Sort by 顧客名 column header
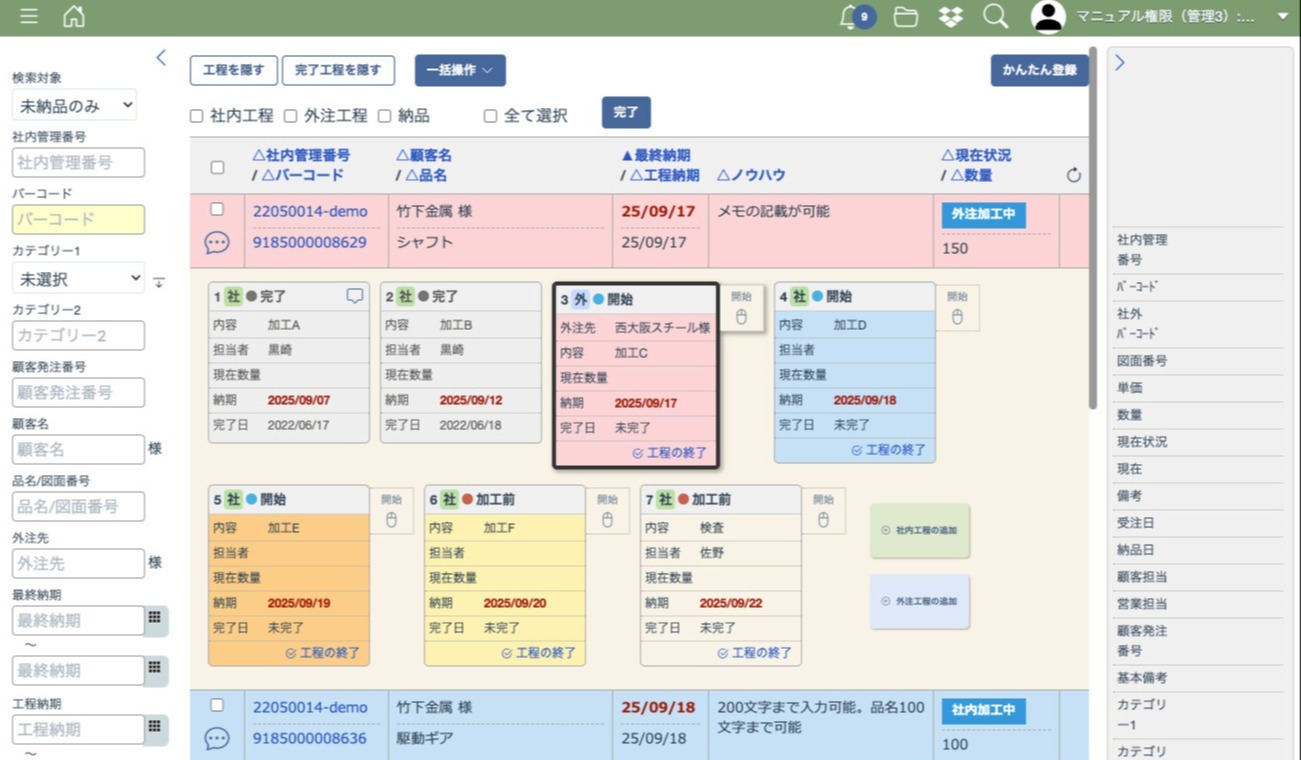1301x760 pixels. [424, 155]
